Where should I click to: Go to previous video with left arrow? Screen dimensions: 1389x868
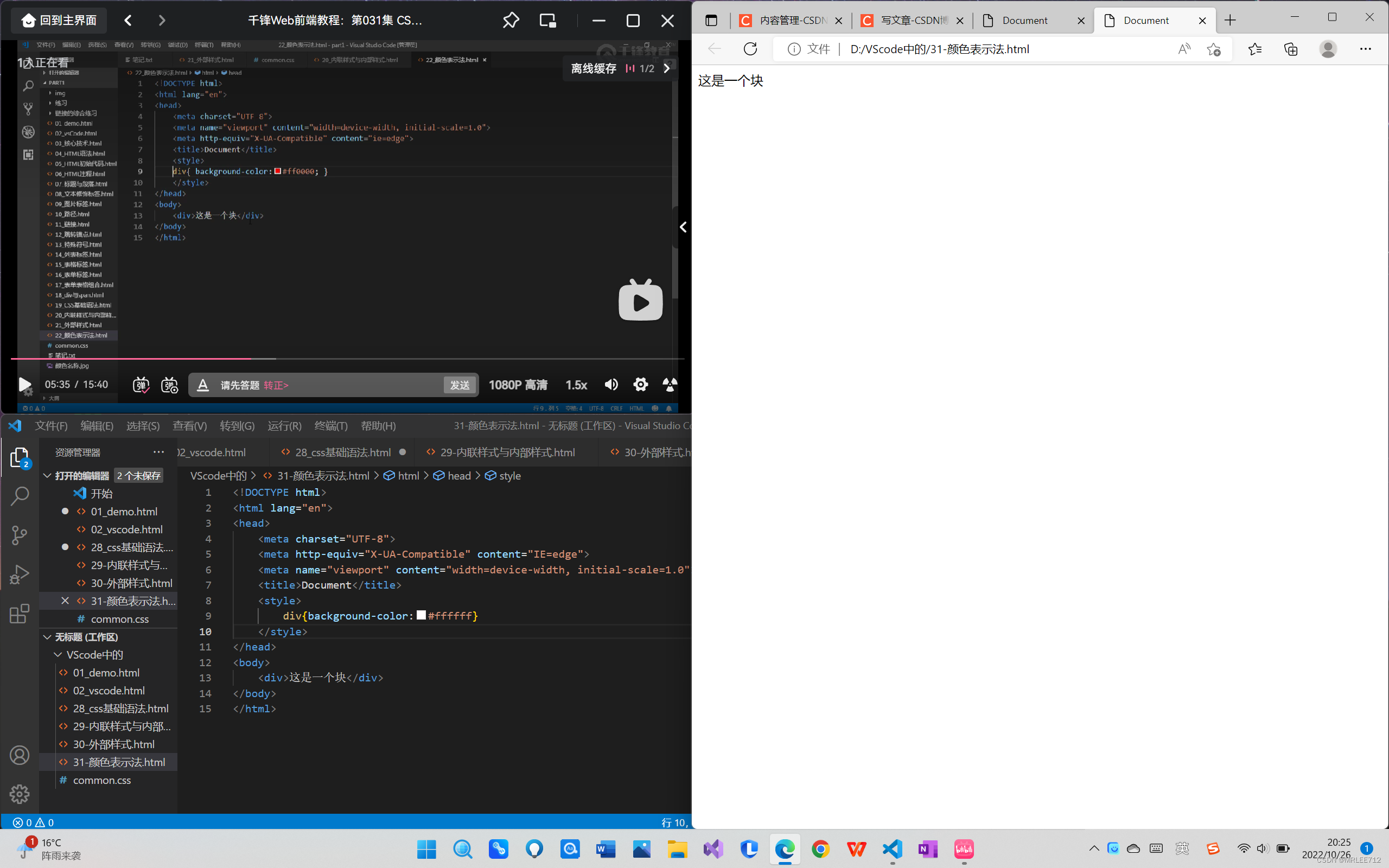(x=128, y=21)
